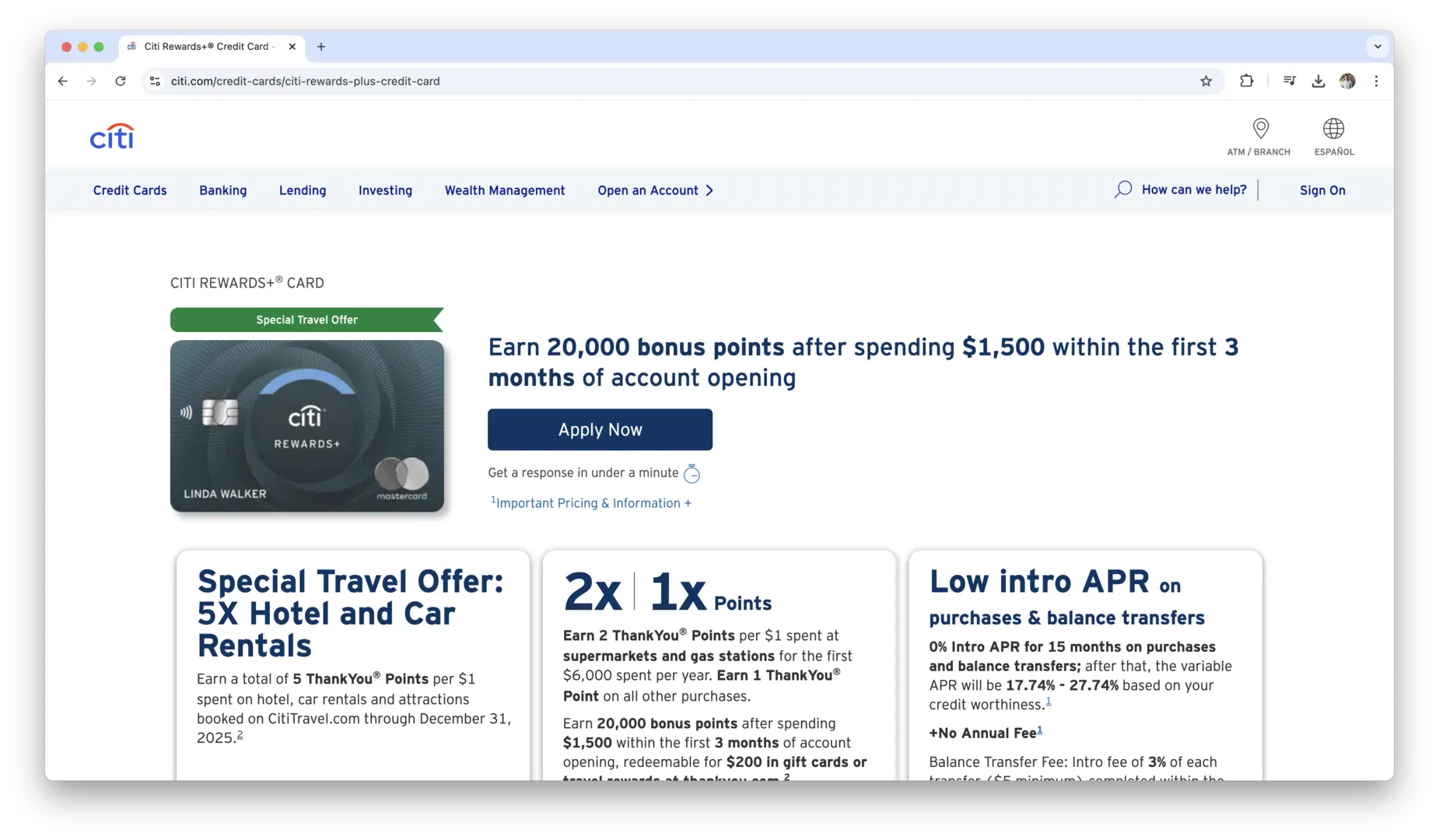Open the ATM / Branch locator icon

[x=1260, y=128]
